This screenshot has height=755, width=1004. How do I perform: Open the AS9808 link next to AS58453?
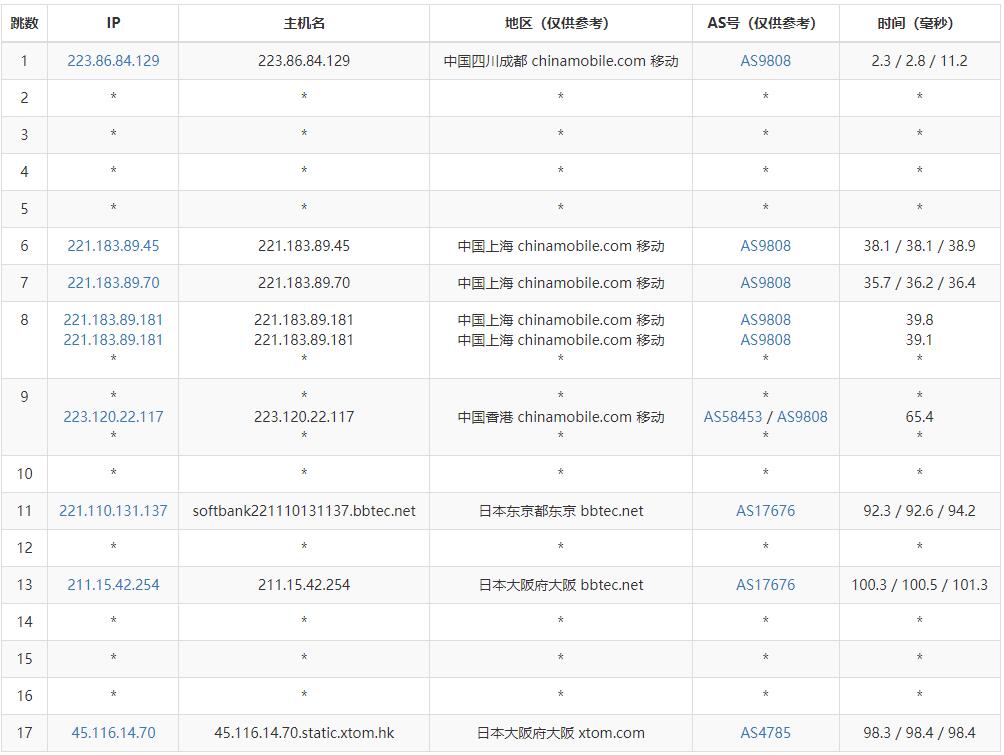802,417
